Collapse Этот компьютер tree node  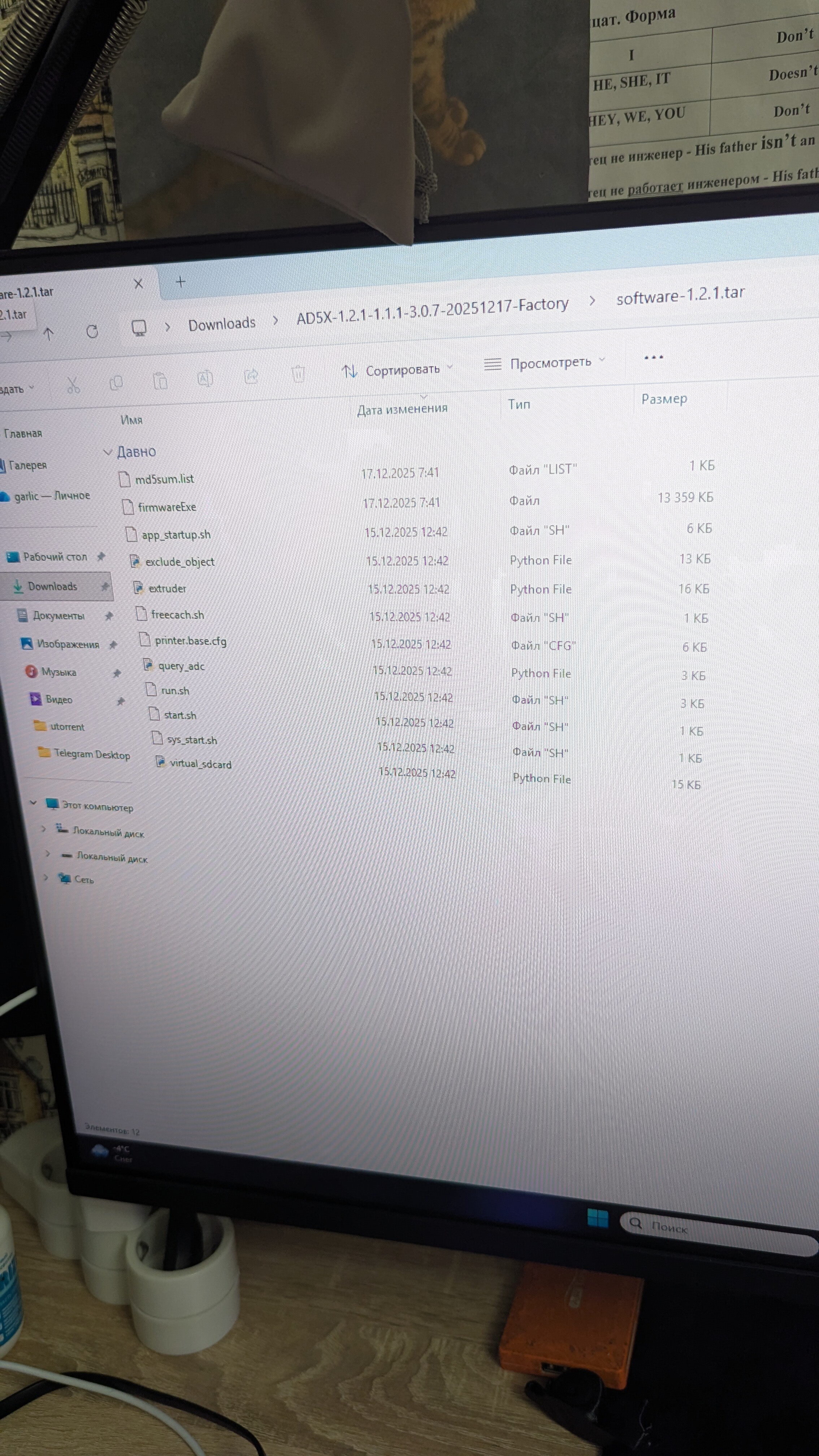pyautogui.click(x=33, y=802)
